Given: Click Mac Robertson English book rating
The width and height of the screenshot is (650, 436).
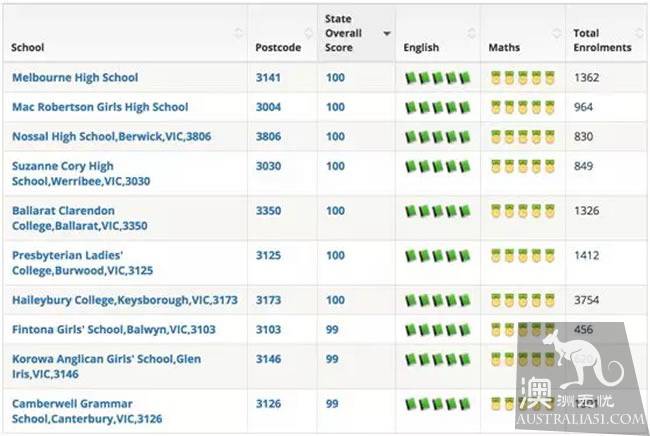Looking at the screenshot, I should click(438, 107).
